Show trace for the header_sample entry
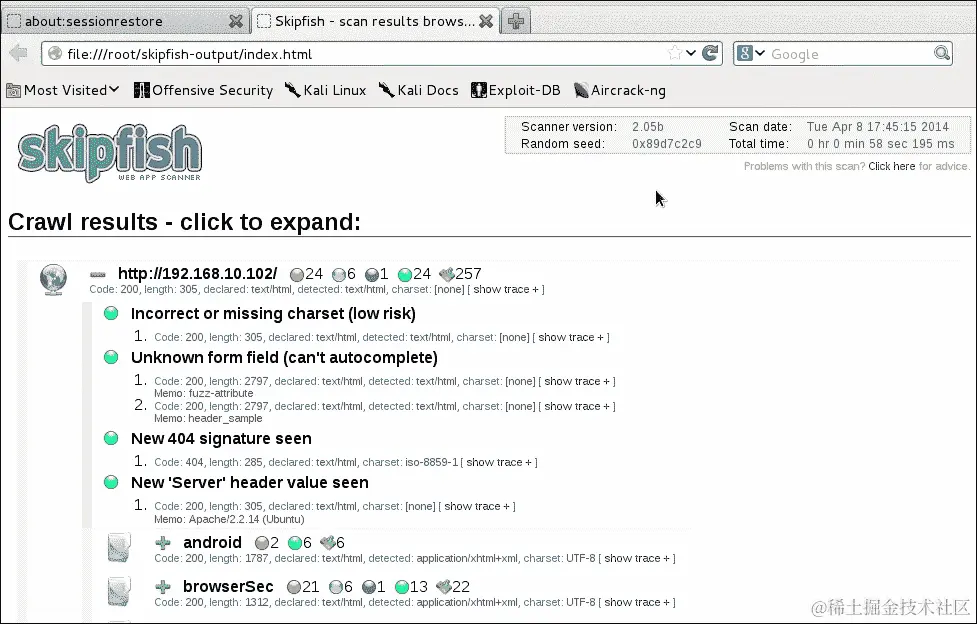The width and height of the screenshot is (977, 624). click(x=577, y=406)
